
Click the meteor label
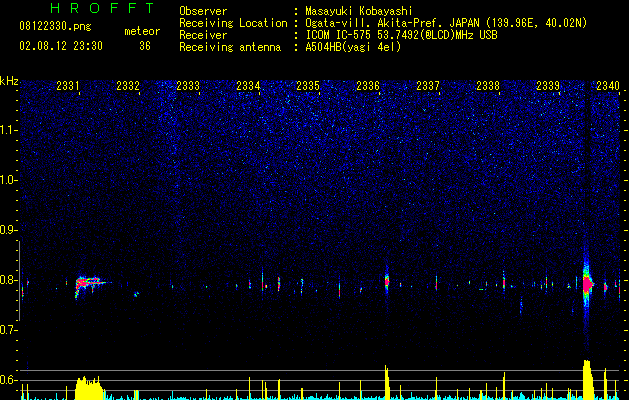142,31
